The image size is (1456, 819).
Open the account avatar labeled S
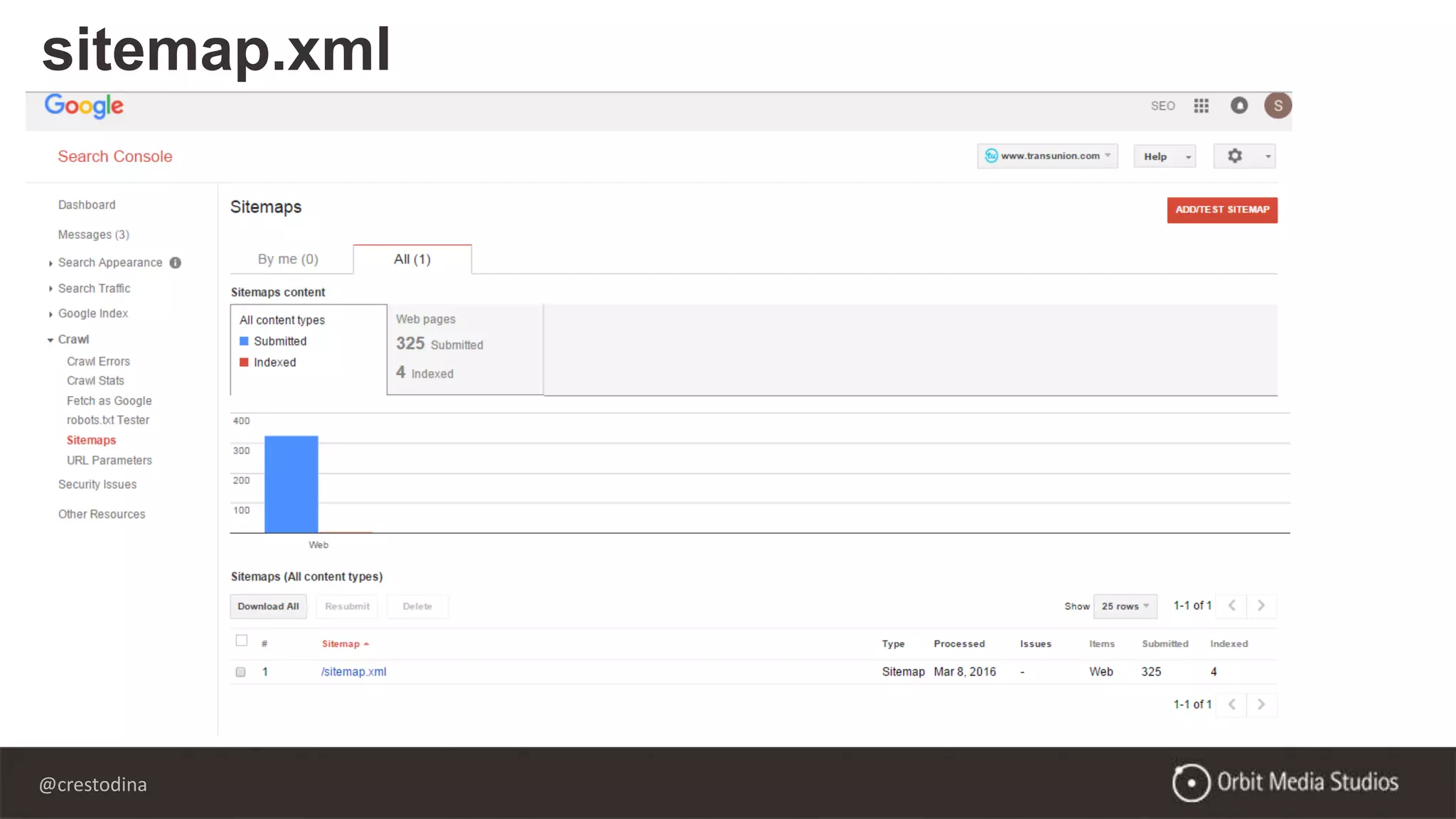1278,106
